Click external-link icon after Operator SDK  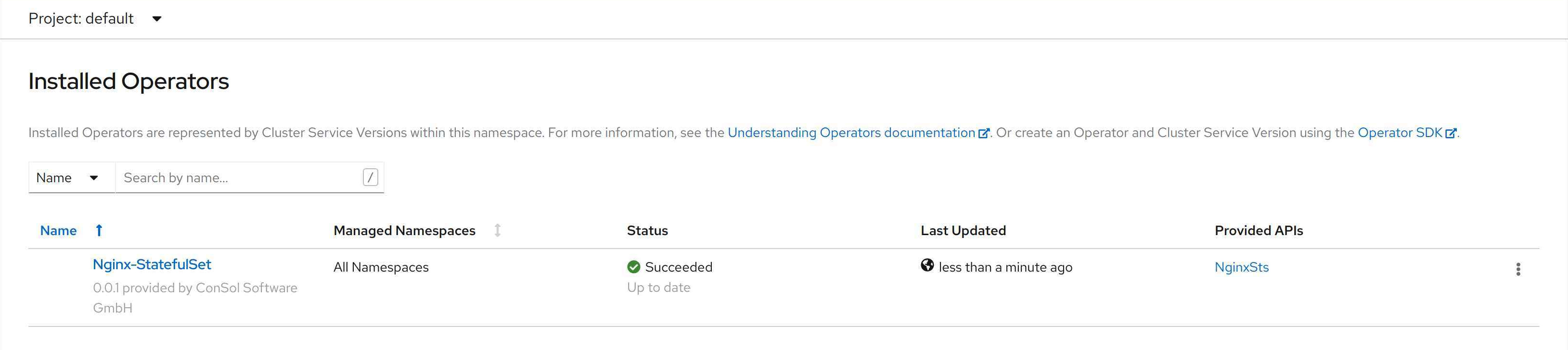pos(1451,134)
